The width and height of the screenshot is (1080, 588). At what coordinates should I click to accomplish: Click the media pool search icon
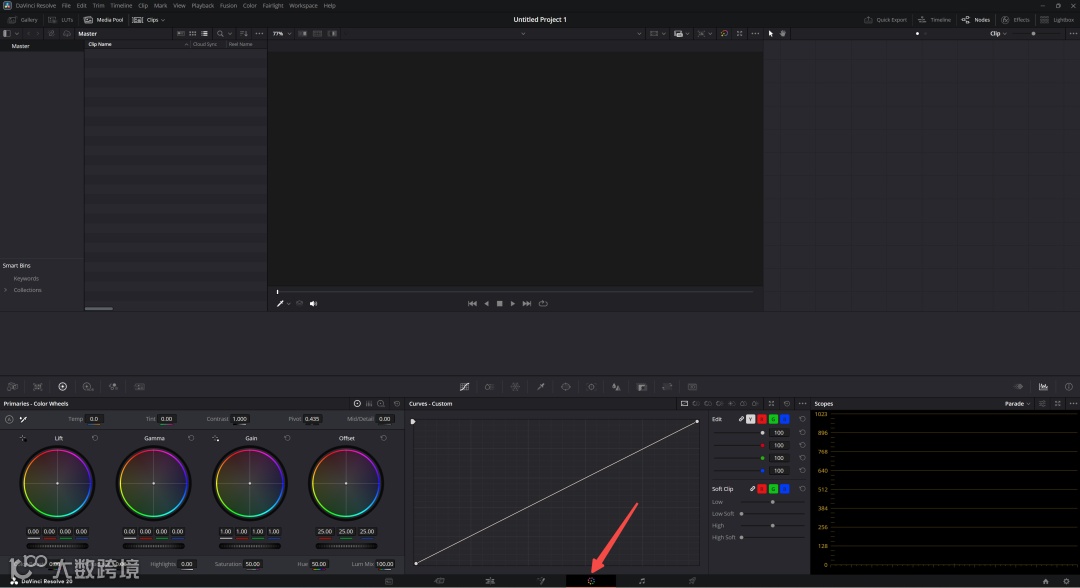(220, 34)
